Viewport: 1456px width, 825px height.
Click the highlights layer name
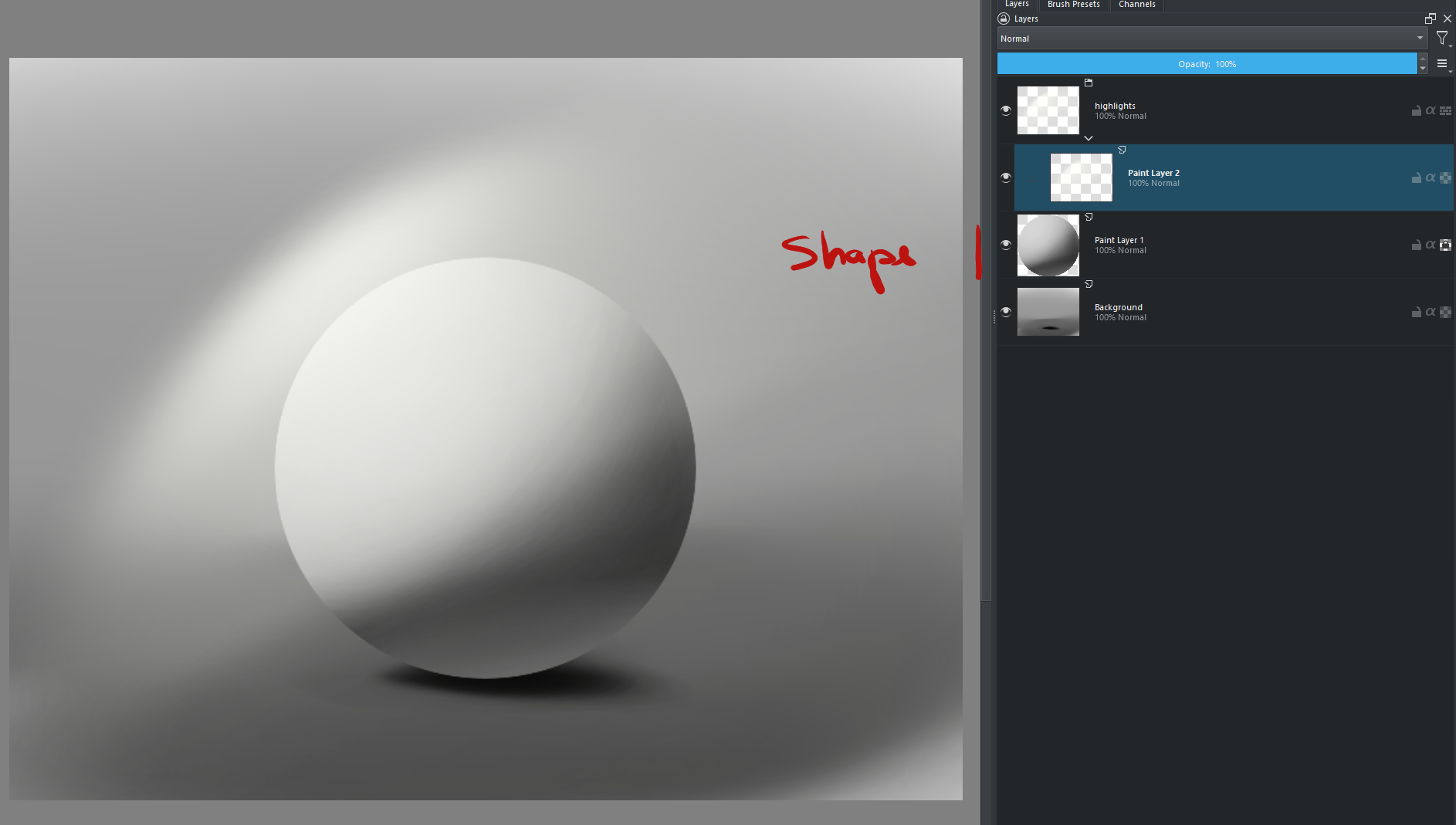pyautogui.click(x=1115, y=106)
